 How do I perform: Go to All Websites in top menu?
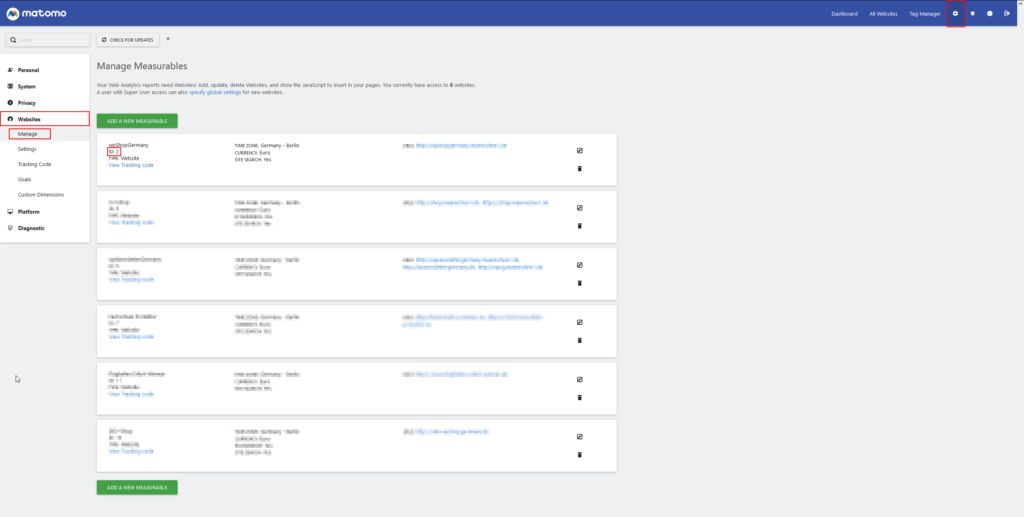tap(883, 14)
